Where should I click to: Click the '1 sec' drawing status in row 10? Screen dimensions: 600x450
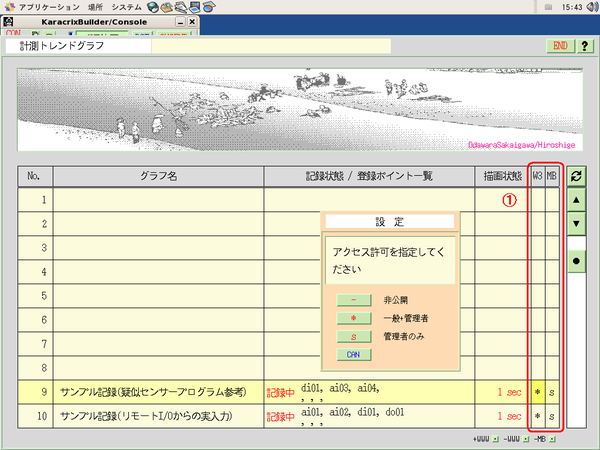pos(509,416)
